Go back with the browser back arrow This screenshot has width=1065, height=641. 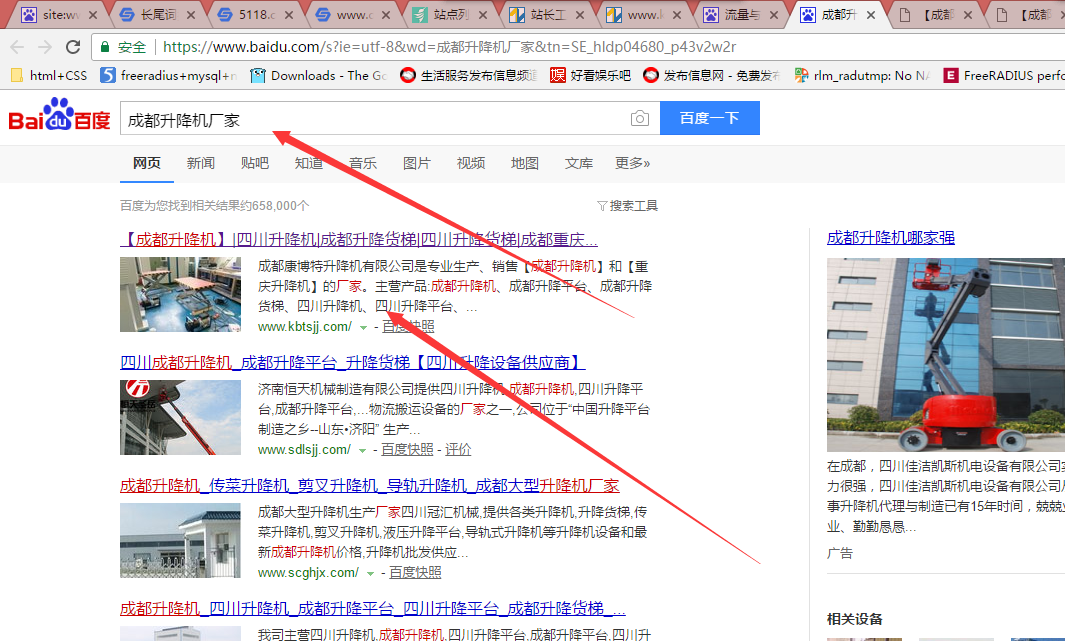coord(18,47)
